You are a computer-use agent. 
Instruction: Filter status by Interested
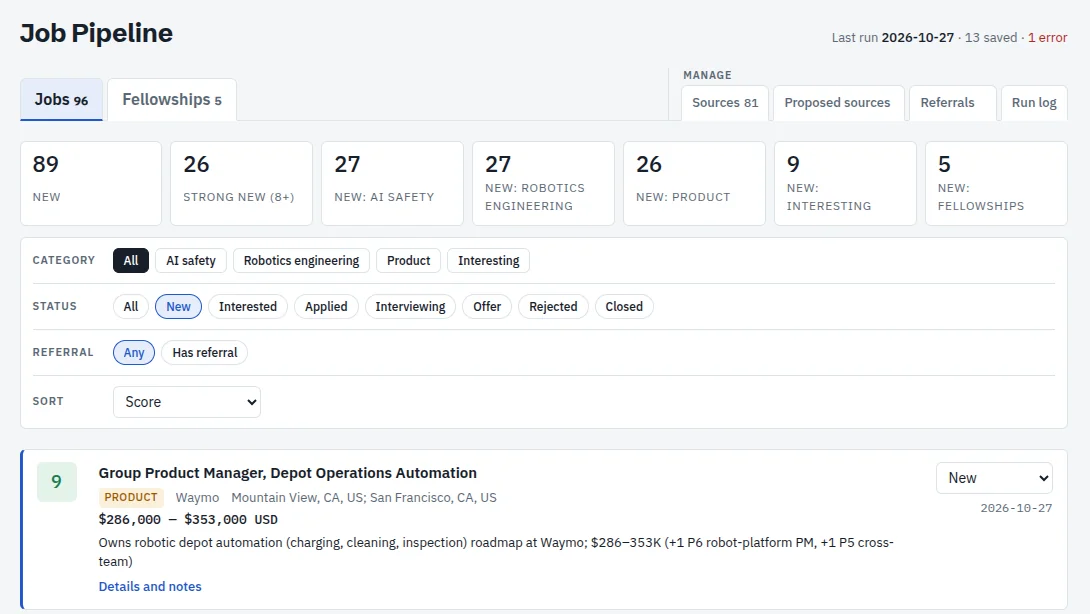[x=247, y=307]
